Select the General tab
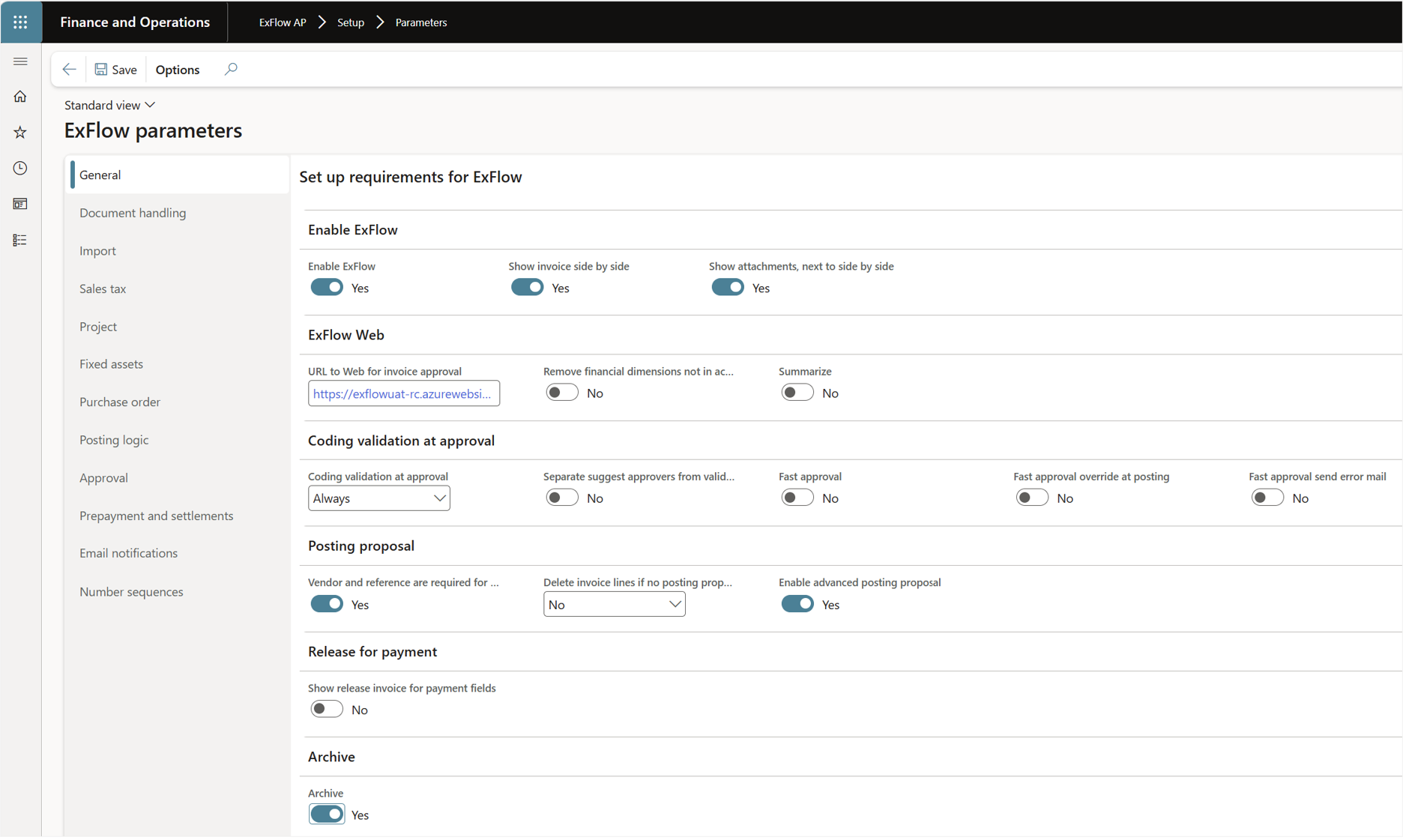Image resolution: width=1403 pixels, height=840 pixels. click(179, 175)
